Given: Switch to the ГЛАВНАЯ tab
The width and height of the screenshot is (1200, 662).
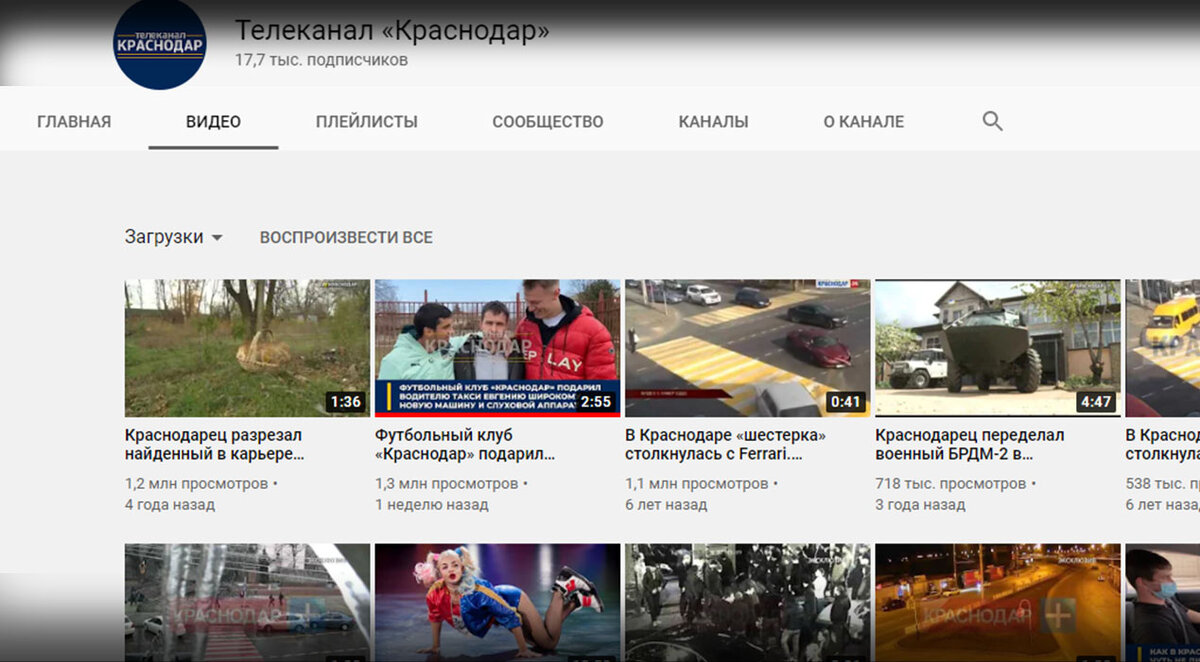Looking at the screenshot, I should [x=74, y=122].
